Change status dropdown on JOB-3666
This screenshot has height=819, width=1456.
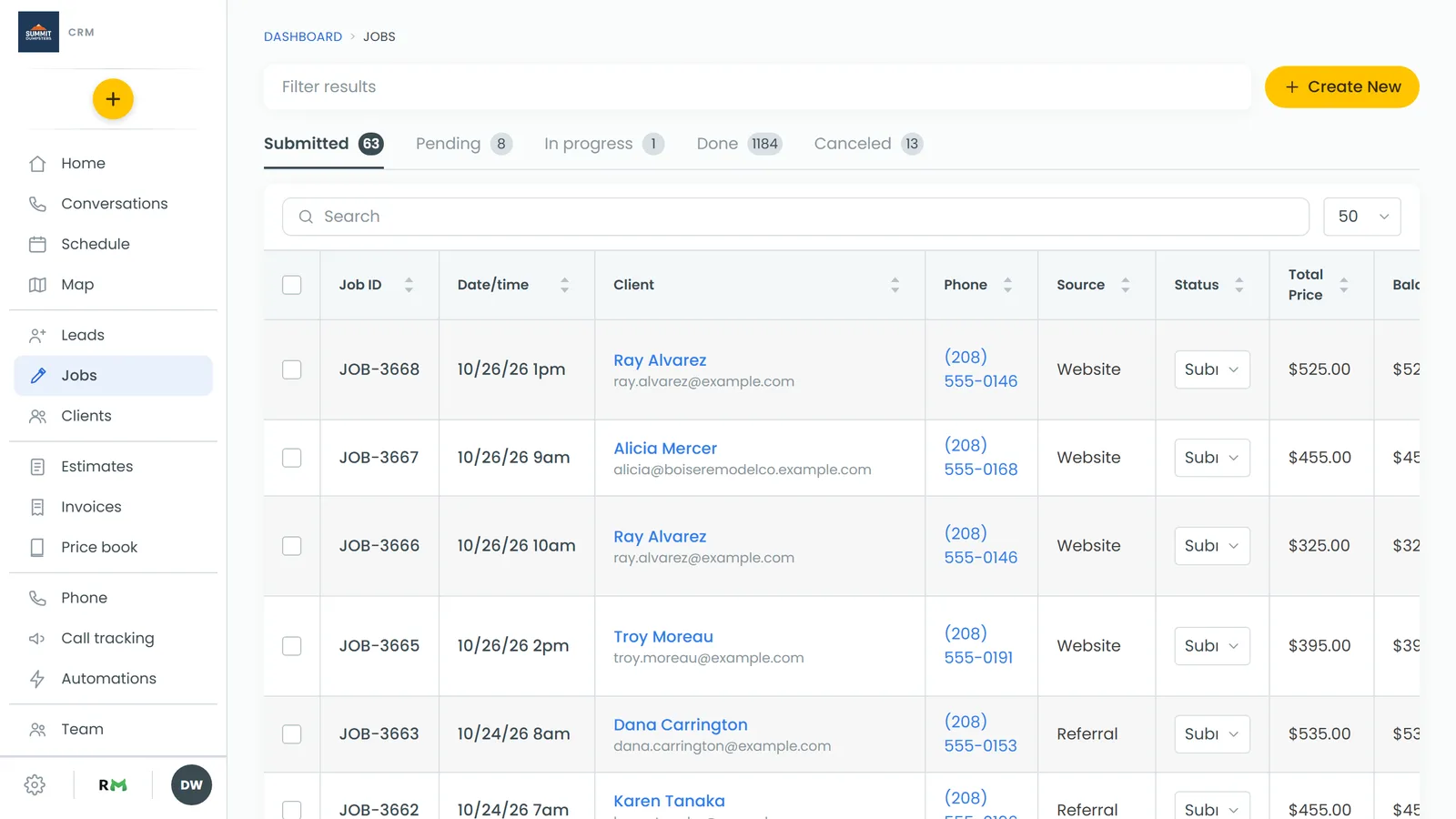tap(1212, 546)
